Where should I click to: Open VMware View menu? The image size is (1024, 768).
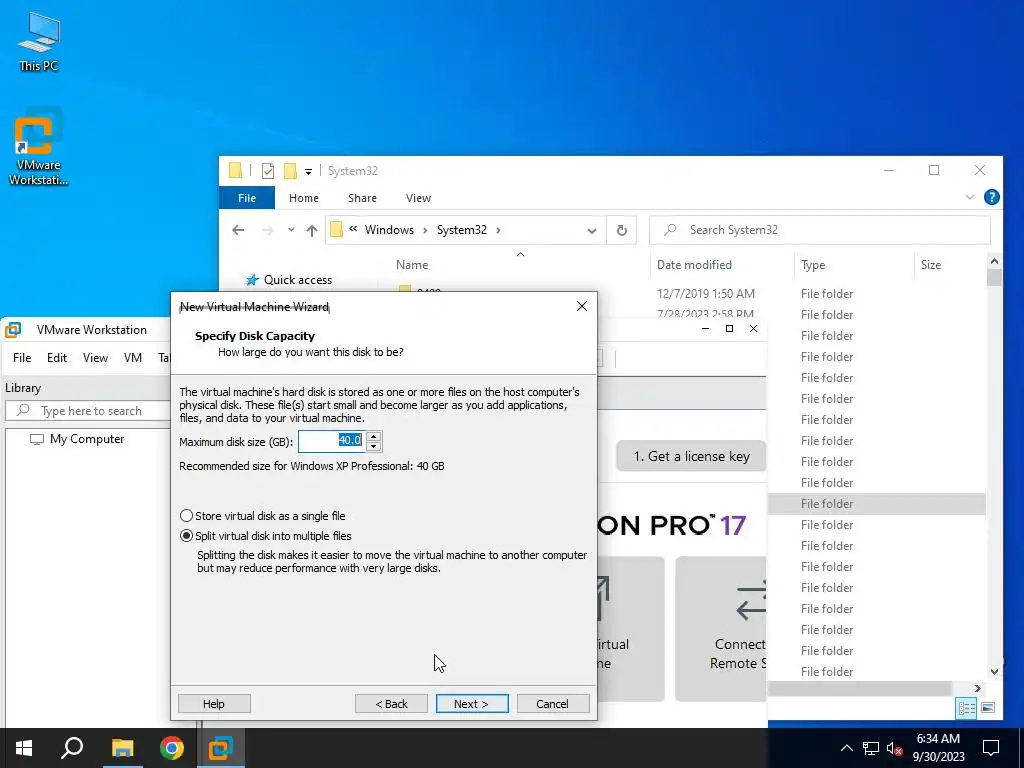click(95, 358)
